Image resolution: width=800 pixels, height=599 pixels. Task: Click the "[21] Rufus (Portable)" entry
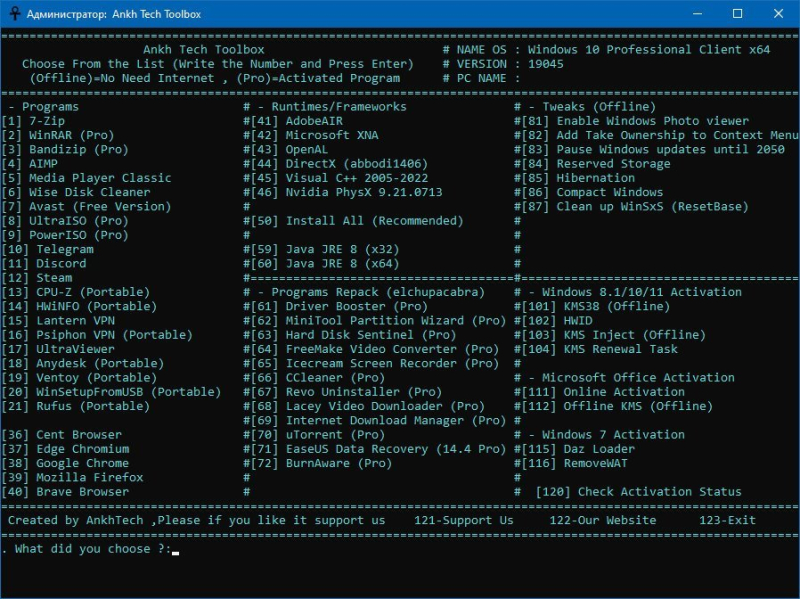(76, 407)
